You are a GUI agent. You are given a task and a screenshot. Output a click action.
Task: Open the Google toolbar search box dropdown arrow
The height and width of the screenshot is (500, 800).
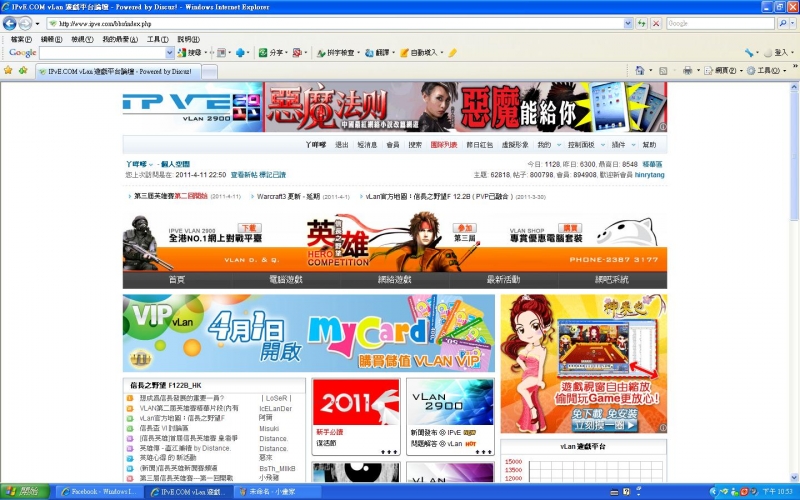(169, 53)
